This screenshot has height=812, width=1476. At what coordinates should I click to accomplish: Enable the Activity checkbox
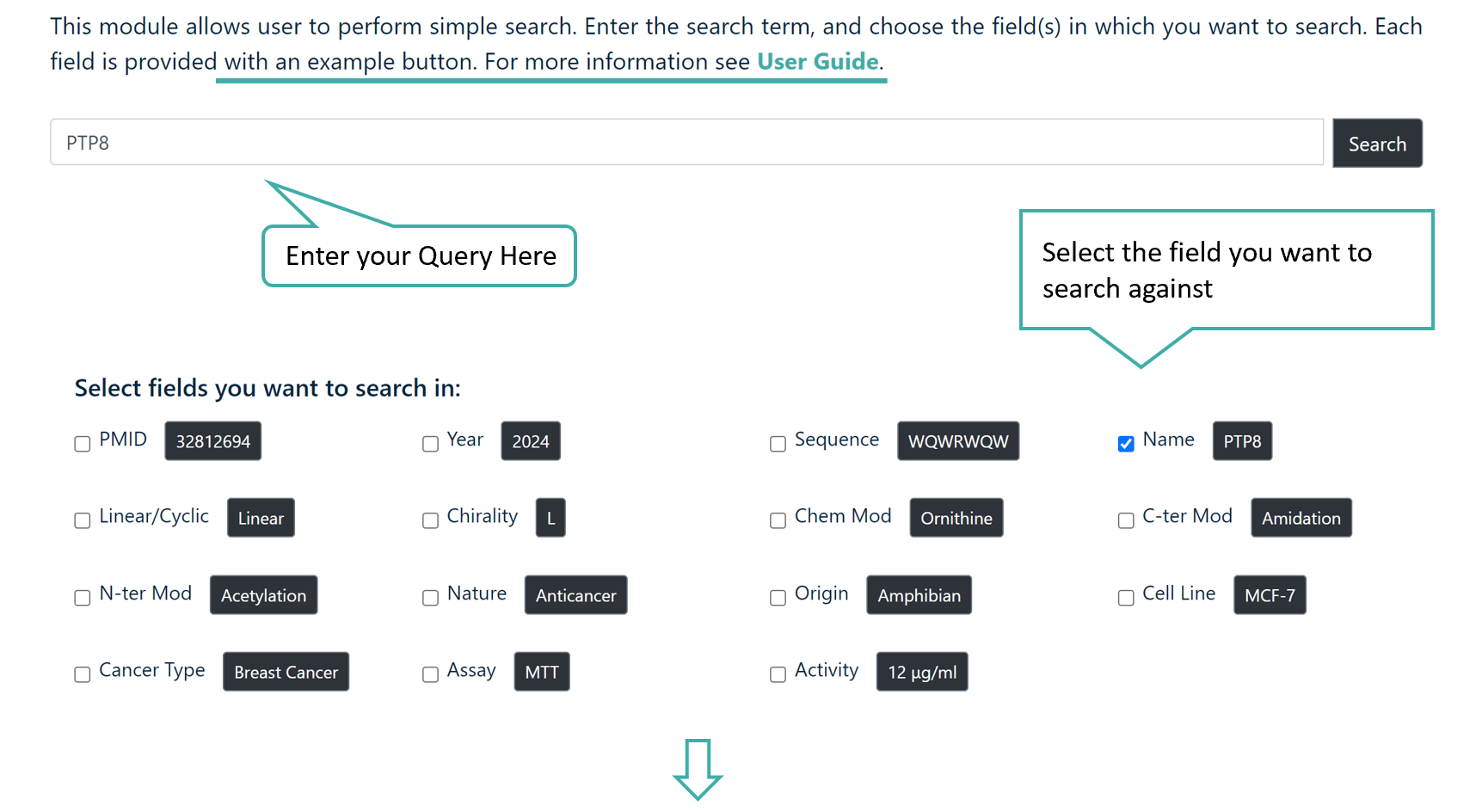coord(778,674)
